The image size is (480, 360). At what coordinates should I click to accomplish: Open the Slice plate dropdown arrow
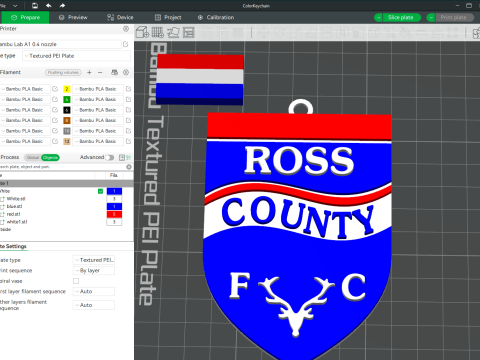(378, 17)
